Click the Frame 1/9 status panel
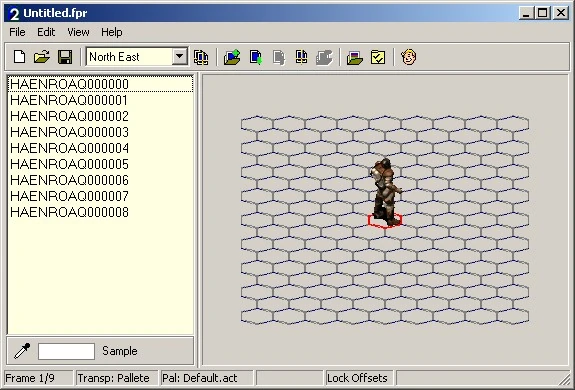The width and height of the screenshot is (575, 390). (x=39, y=378)
